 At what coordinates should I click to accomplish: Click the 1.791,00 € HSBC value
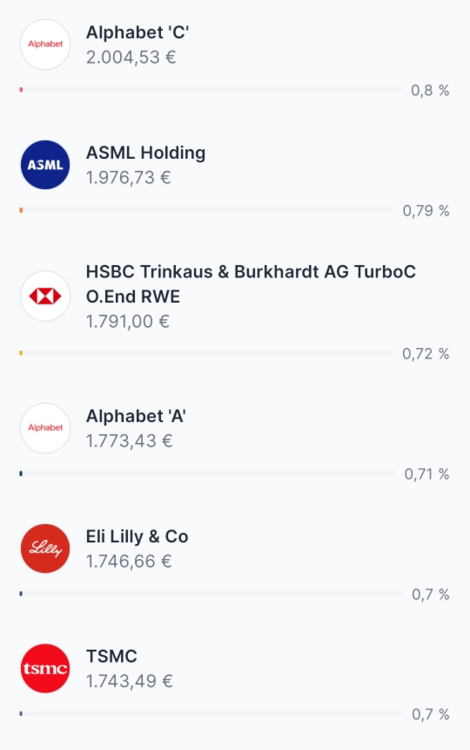point(128,321)
